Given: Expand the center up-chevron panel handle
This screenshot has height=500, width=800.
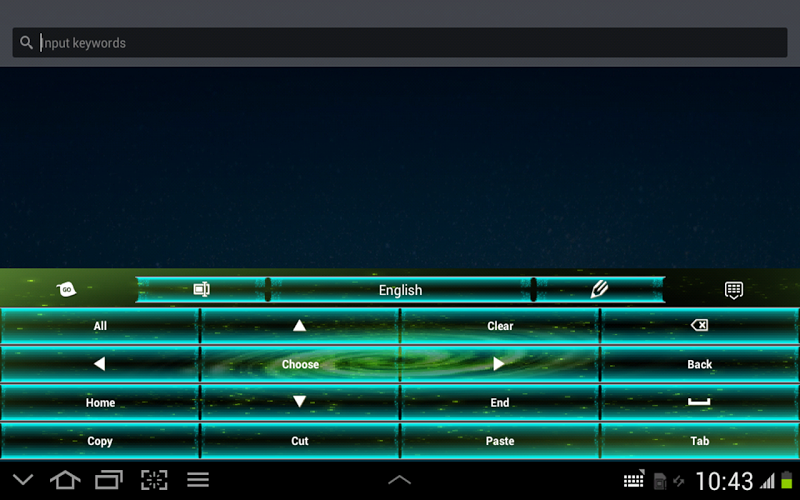Looking at the screenshot, I should 399,480.
